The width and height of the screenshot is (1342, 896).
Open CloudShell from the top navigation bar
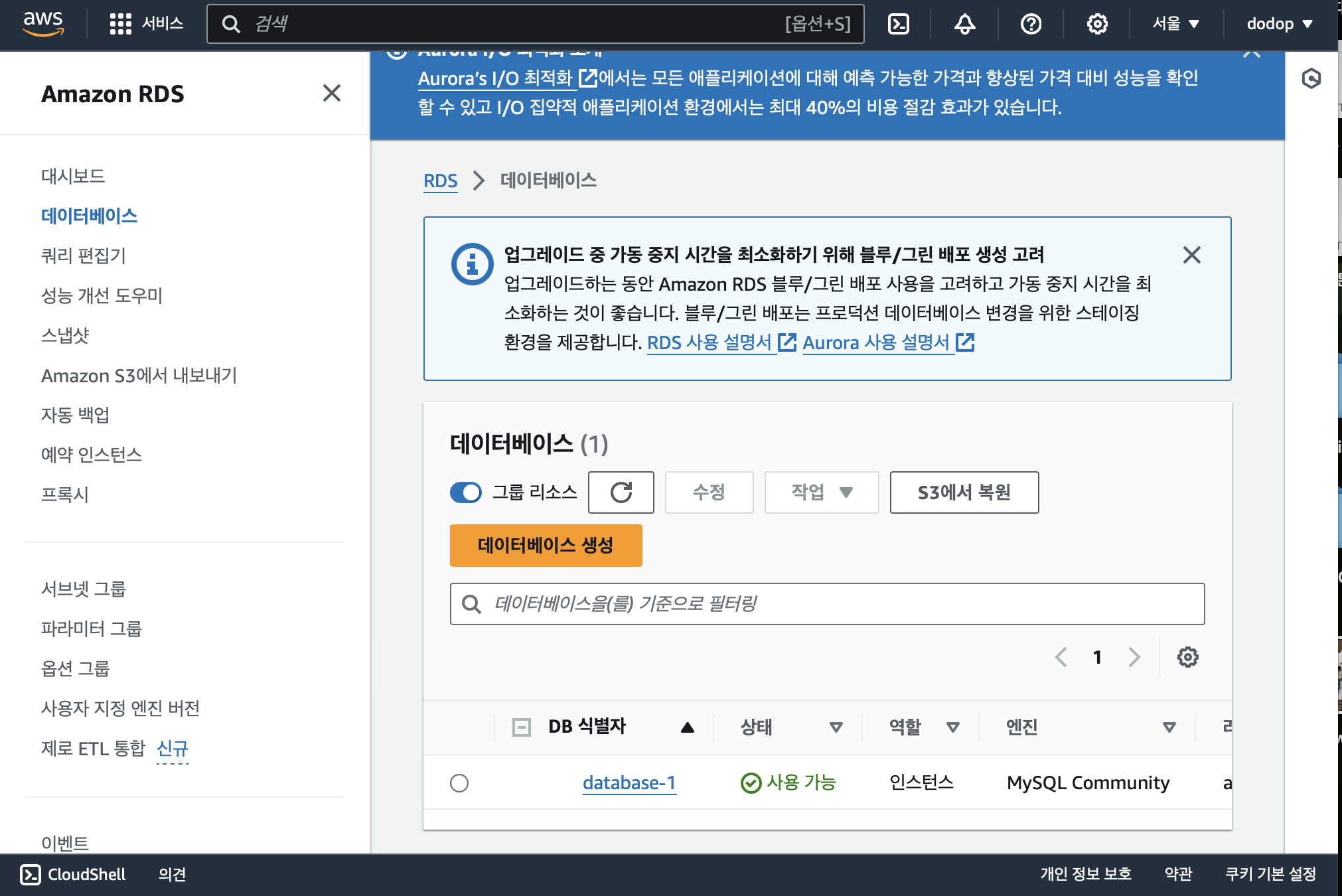pyautogui.click(x=898, y=25)
